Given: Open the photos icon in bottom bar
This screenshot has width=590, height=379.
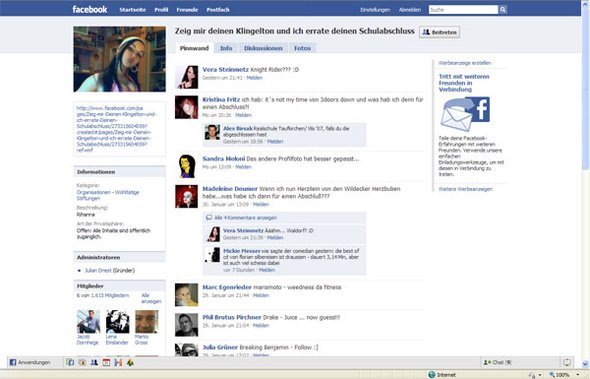Looking at the screenshot, I should tap(70, 362).
